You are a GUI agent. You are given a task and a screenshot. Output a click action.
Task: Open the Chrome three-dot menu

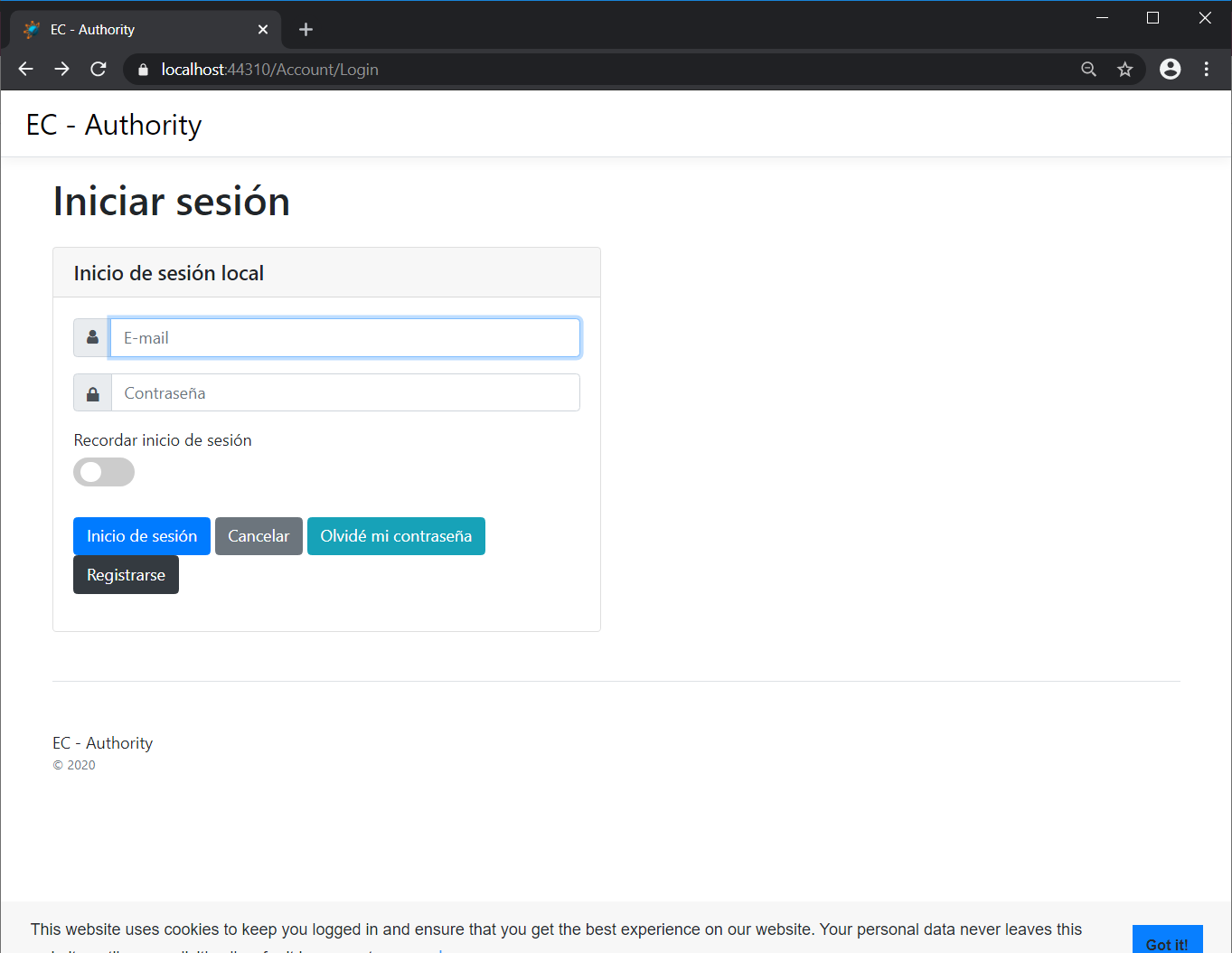coord(1206,69)
